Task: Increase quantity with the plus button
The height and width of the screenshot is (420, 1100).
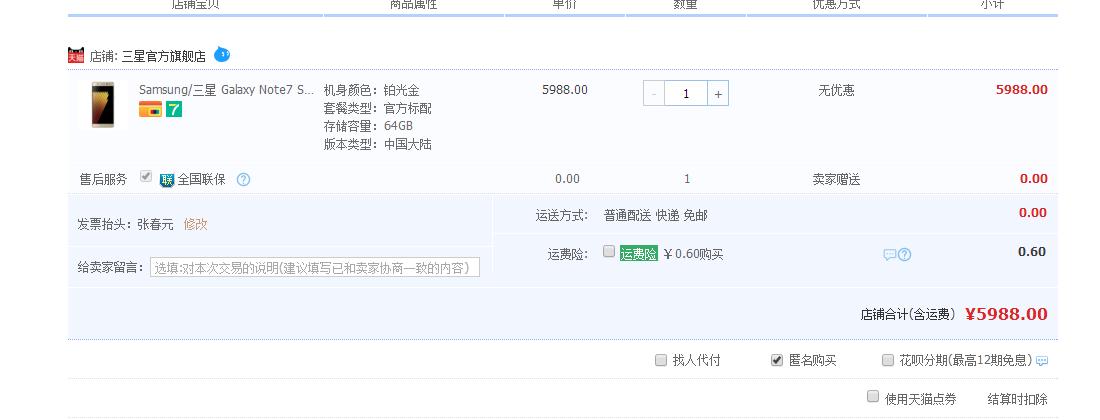Action: pos(718,94)
